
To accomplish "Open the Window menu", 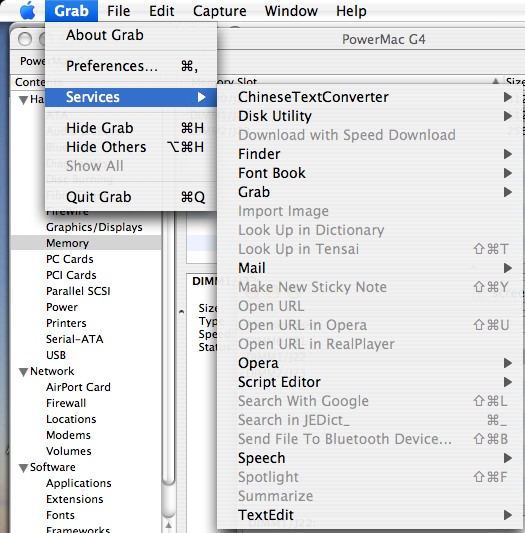I will (x=291, y=11).
